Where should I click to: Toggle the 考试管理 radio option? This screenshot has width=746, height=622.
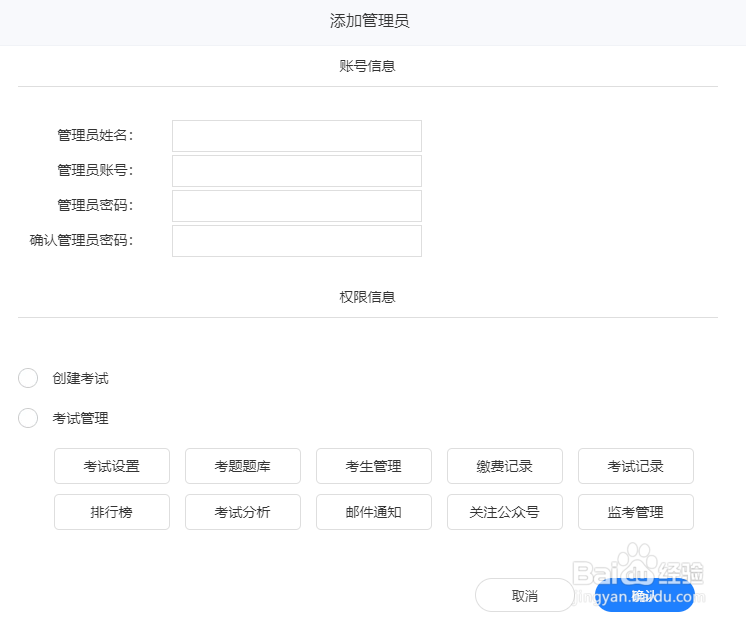pos(28,418)
